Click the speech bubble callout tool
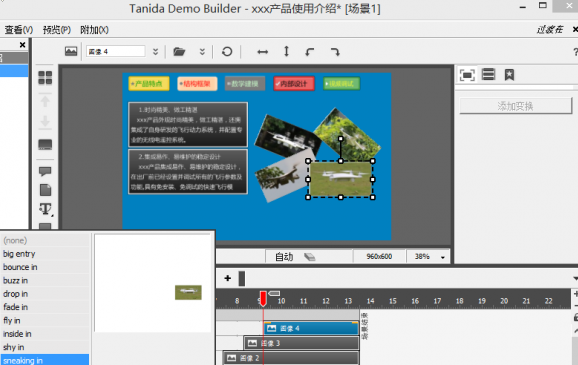 (45, 171)
